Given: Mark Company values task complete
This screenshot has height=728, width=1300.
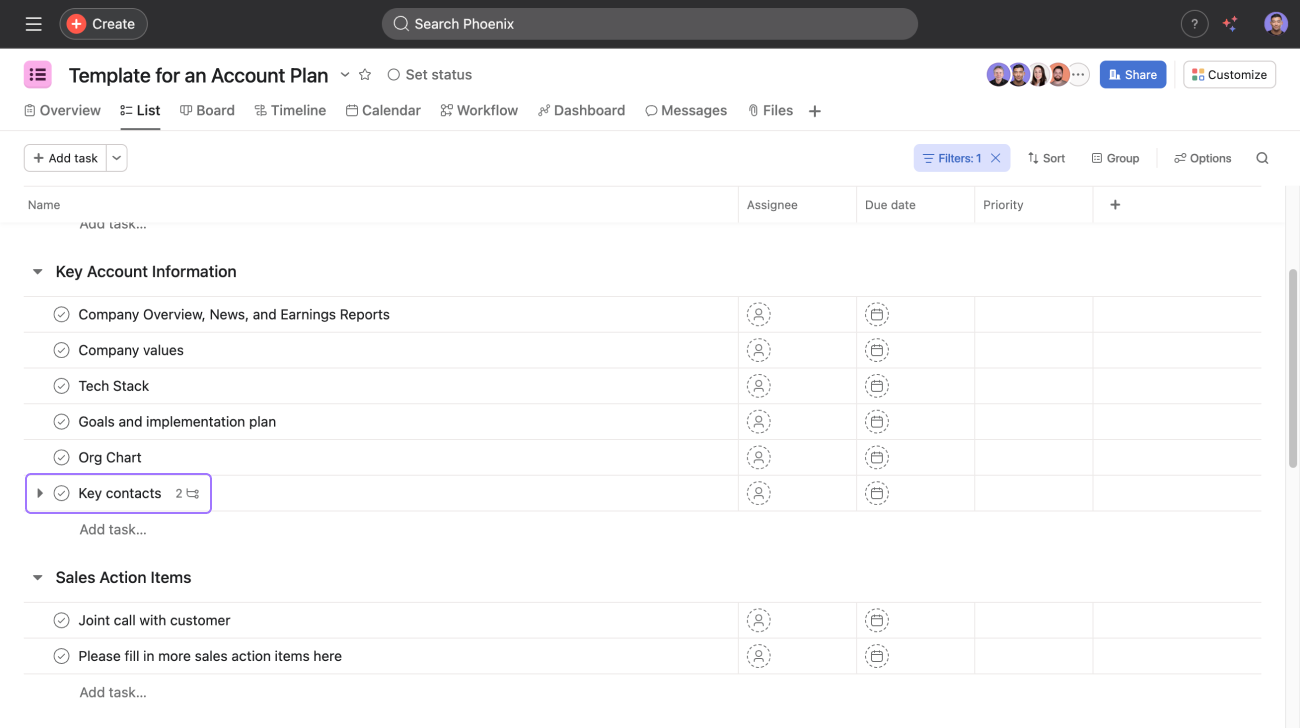Looking at the screenshot, I should [61, 350].
